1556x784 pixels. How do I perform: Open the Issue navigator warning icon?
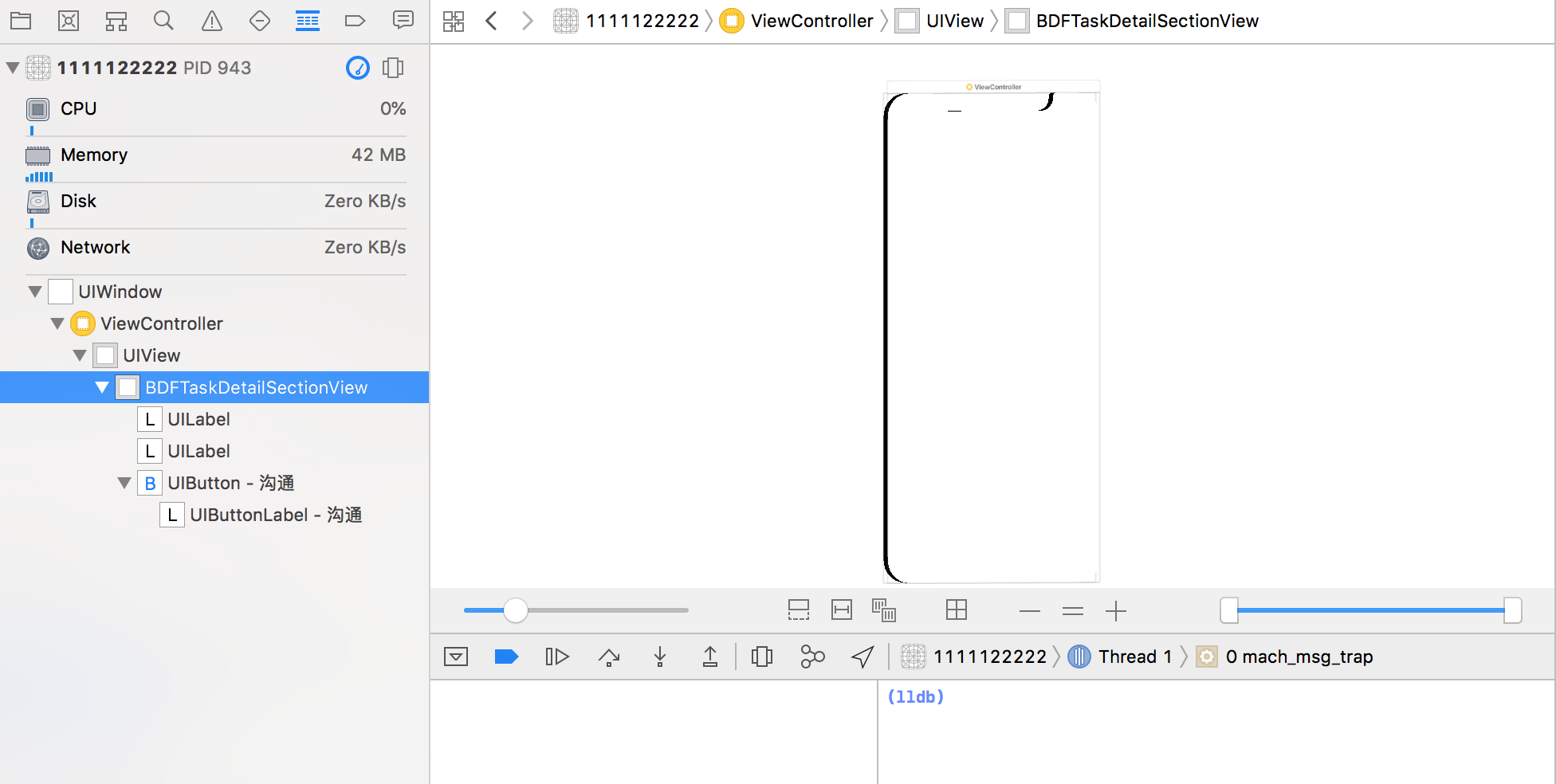click(212, 21)
